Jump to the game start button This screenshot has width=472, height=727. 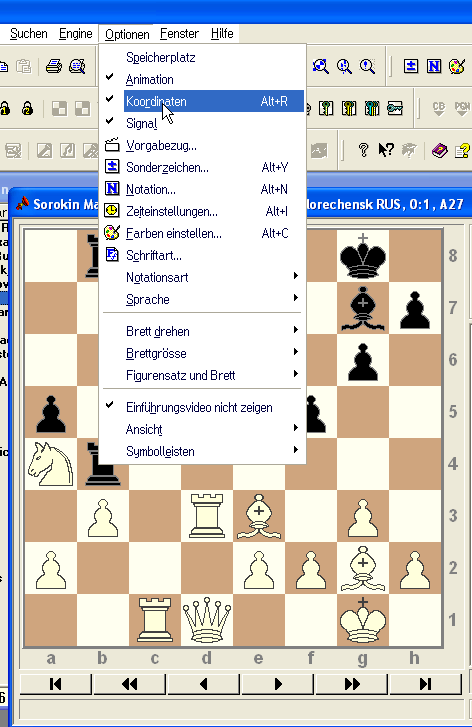click(x=55, y=684)
